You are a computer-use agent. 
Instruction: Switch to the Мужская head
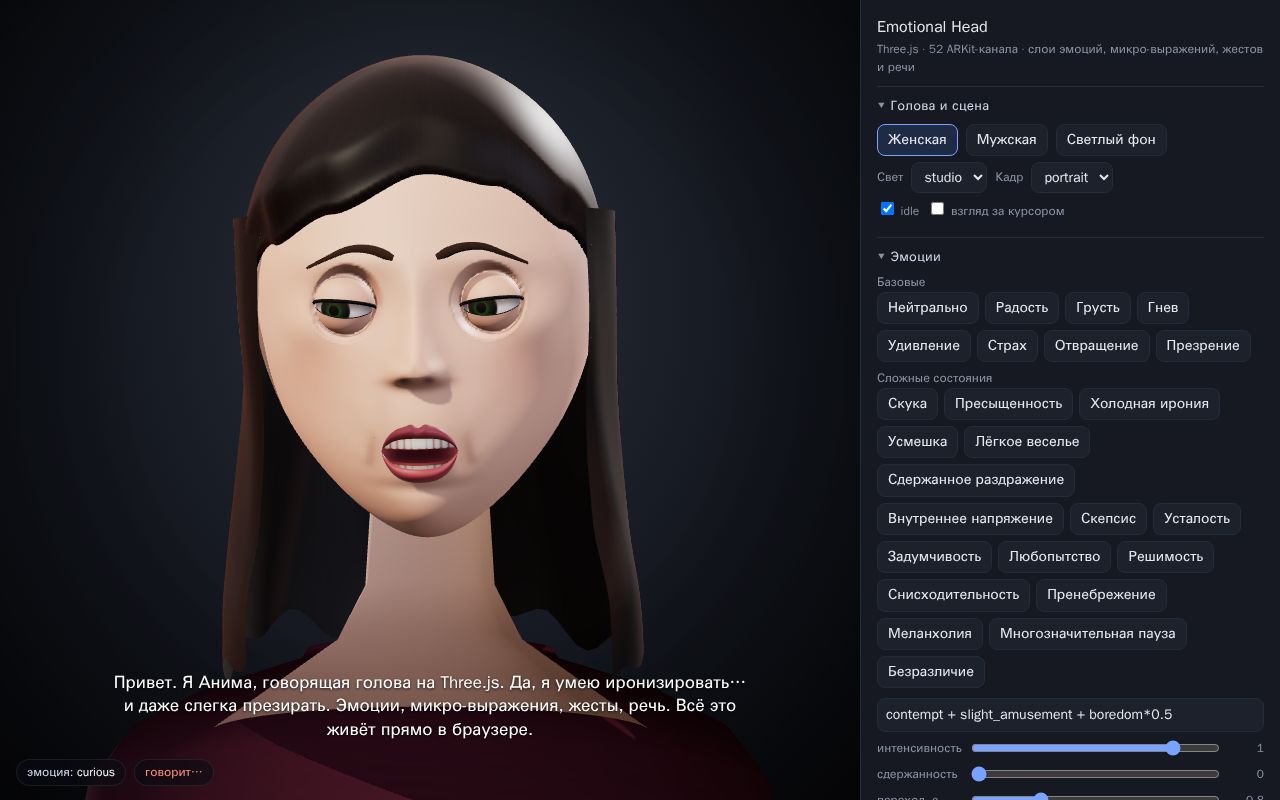[x=1007, y=140]
